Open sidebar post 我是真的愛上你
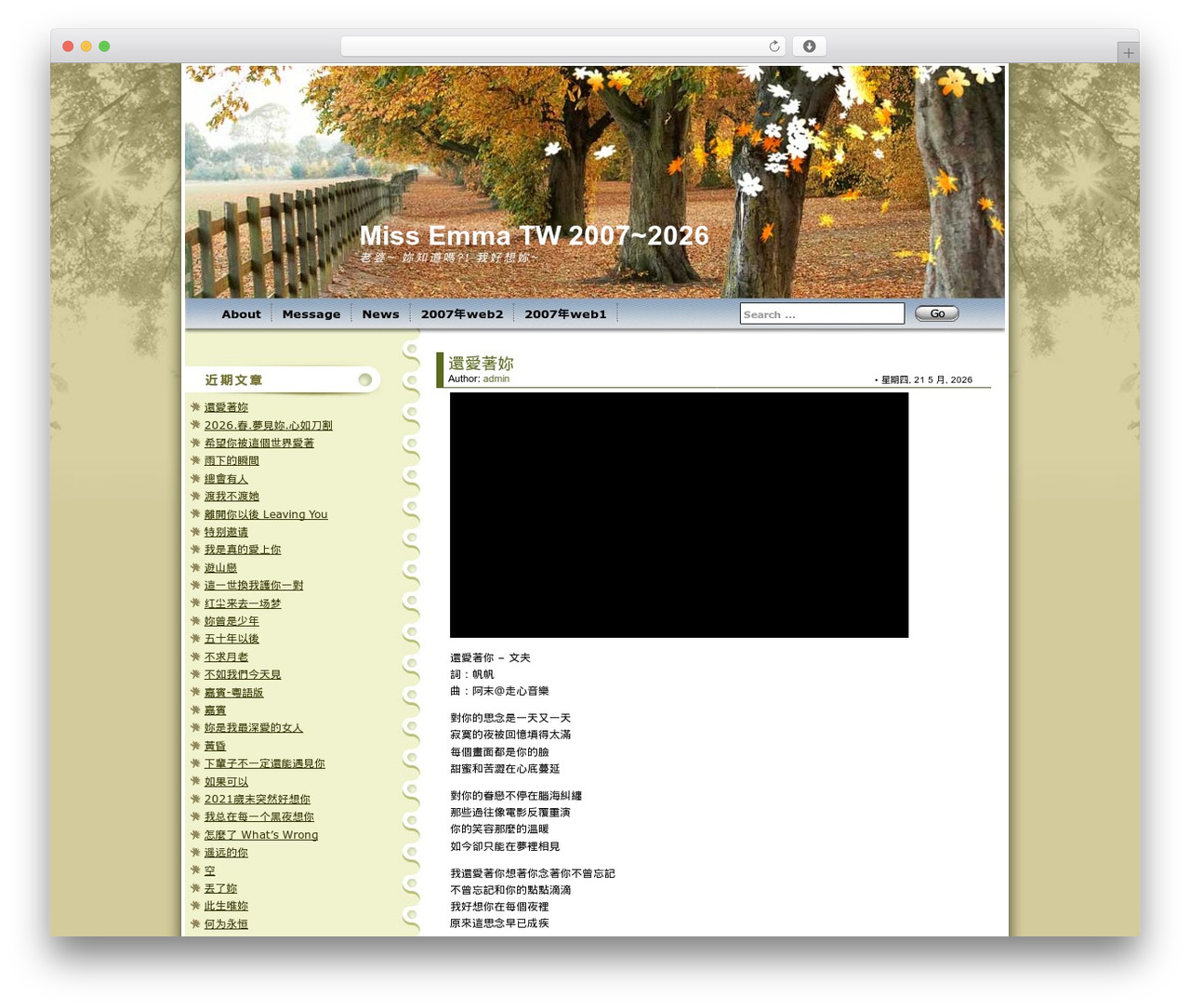1190x1008 pixels. click(243, 550)
